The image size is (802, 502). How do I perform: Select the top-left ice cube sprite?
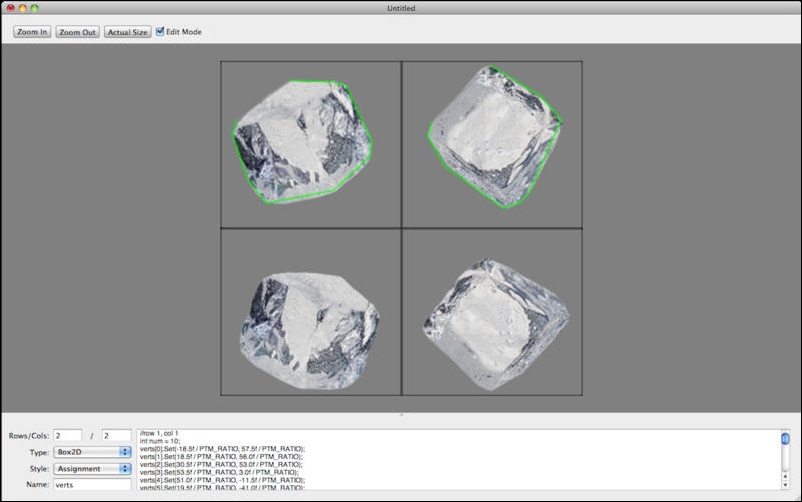[x=300, y=140]
